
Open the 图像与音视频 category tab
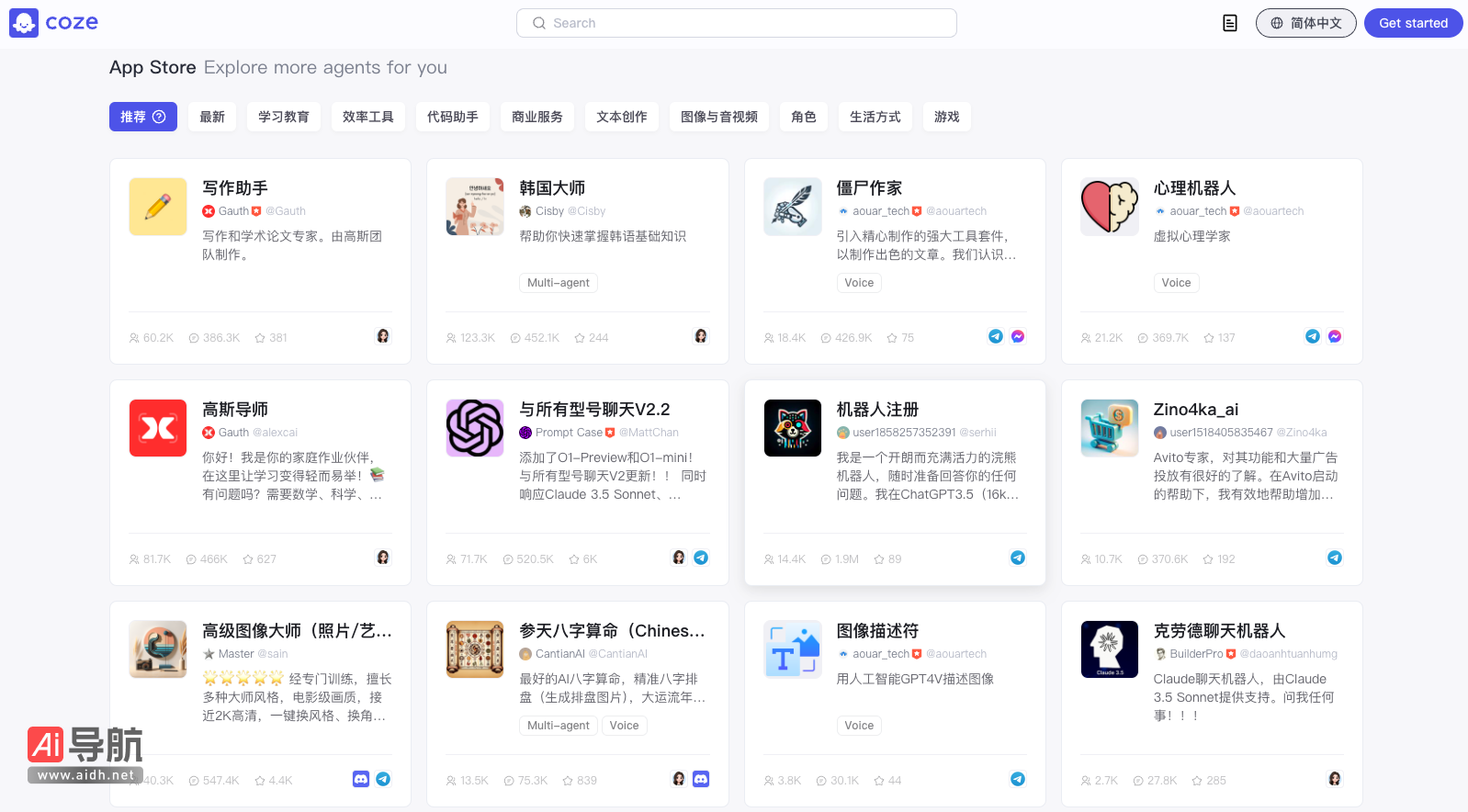718,117
